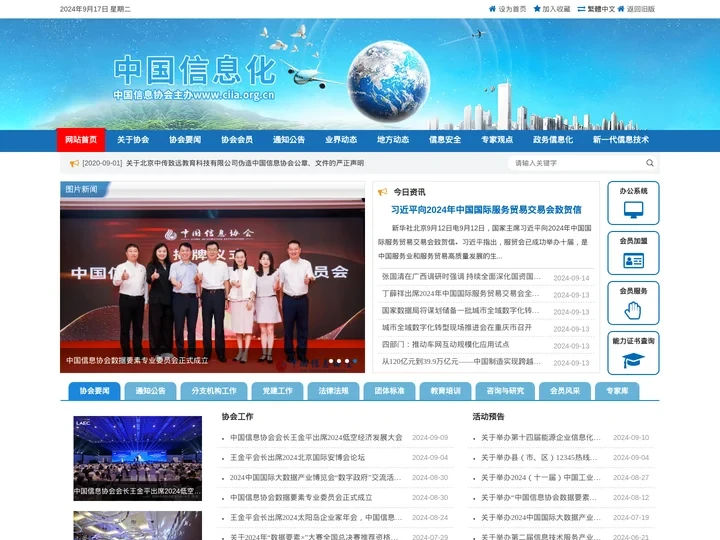
Task: Click the 繁體中文 switch icon
Action: click(x=581, y=9)
